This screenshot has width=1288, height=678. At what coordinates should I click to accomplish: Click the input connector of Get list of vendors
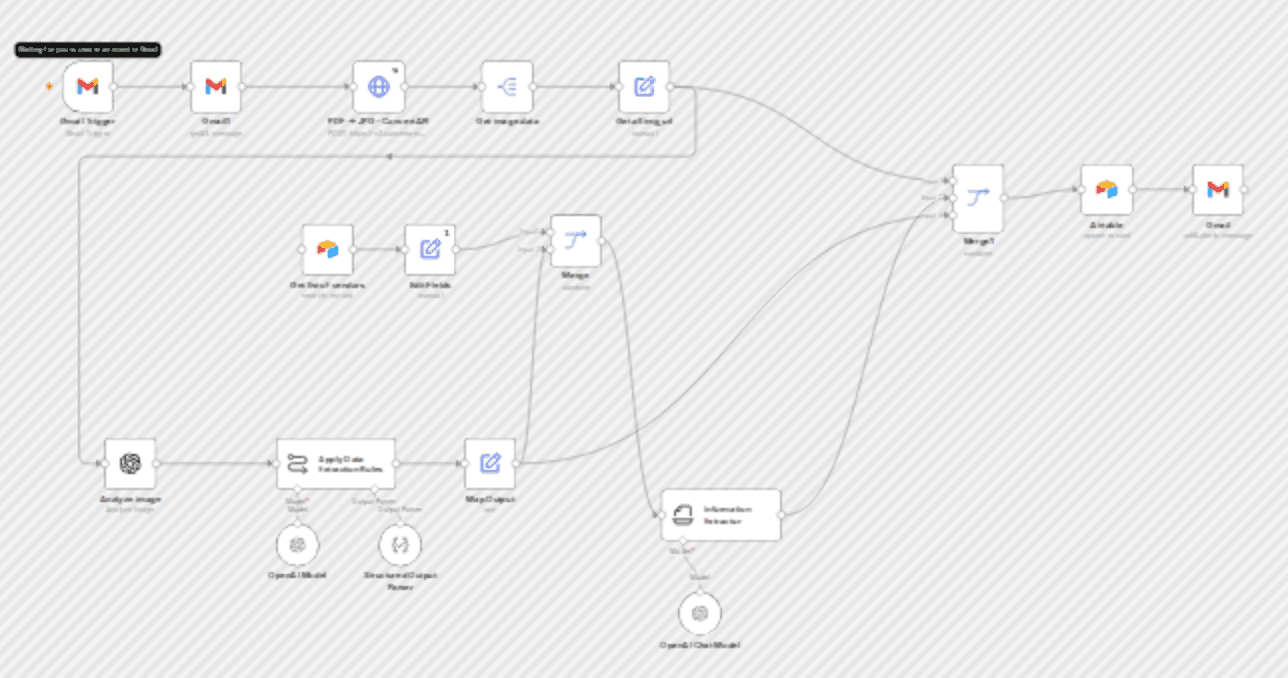[x=303, y=249]
